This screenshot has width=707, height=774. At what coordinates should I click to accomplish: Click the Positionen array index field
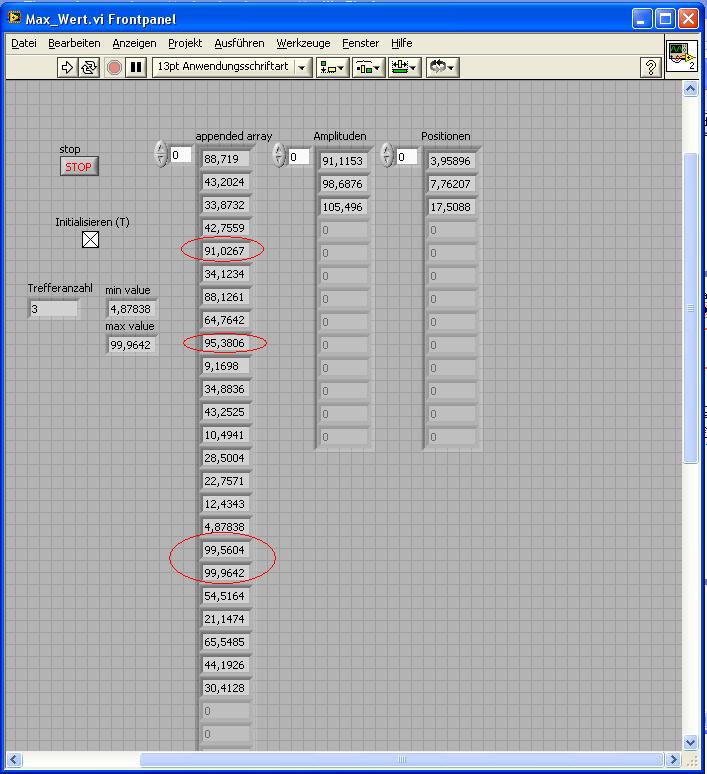point(407,157)
